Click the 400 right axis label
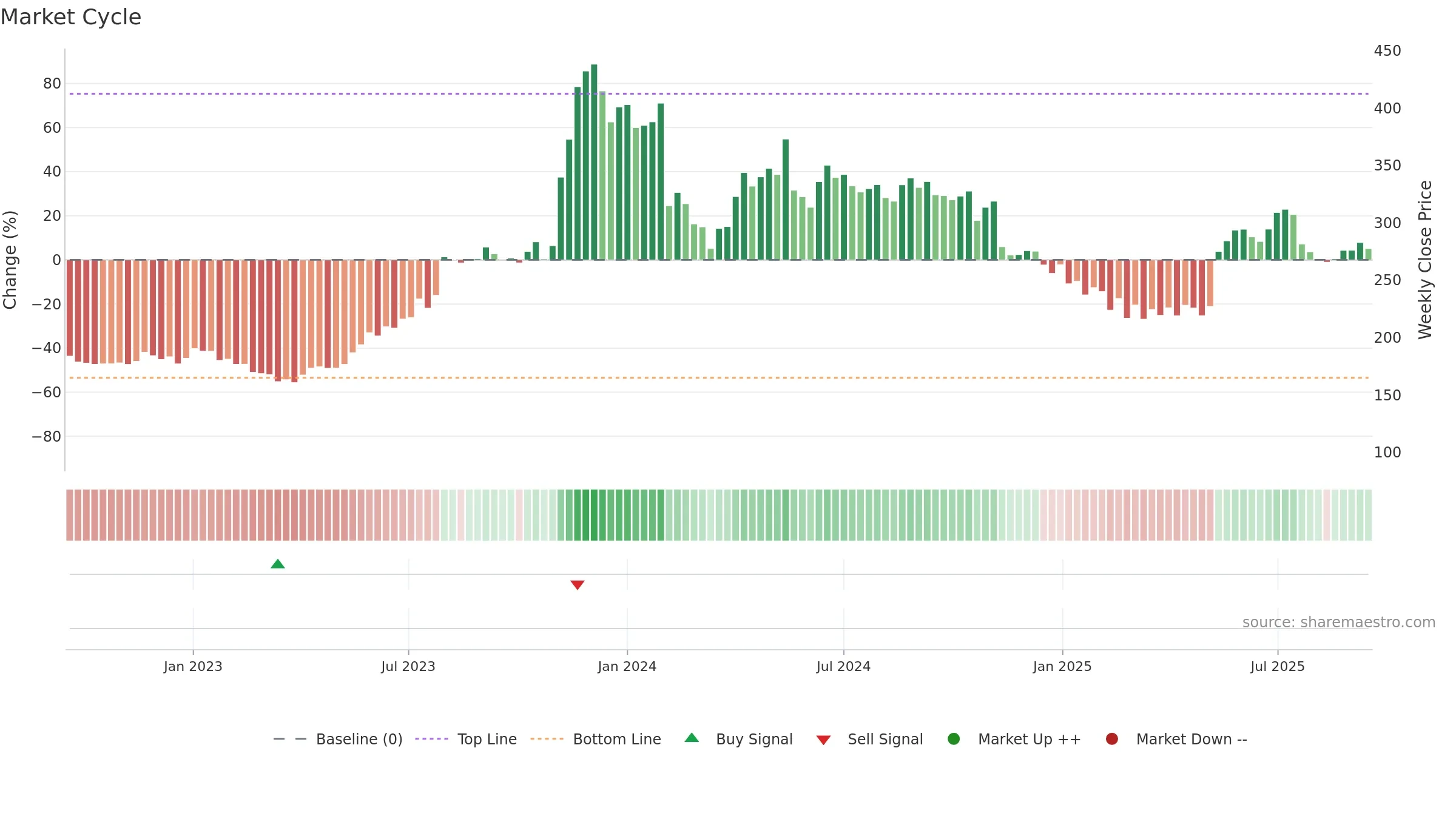Image resolution: width=1456 pixels, height=819 pixels. [1387, 109]
